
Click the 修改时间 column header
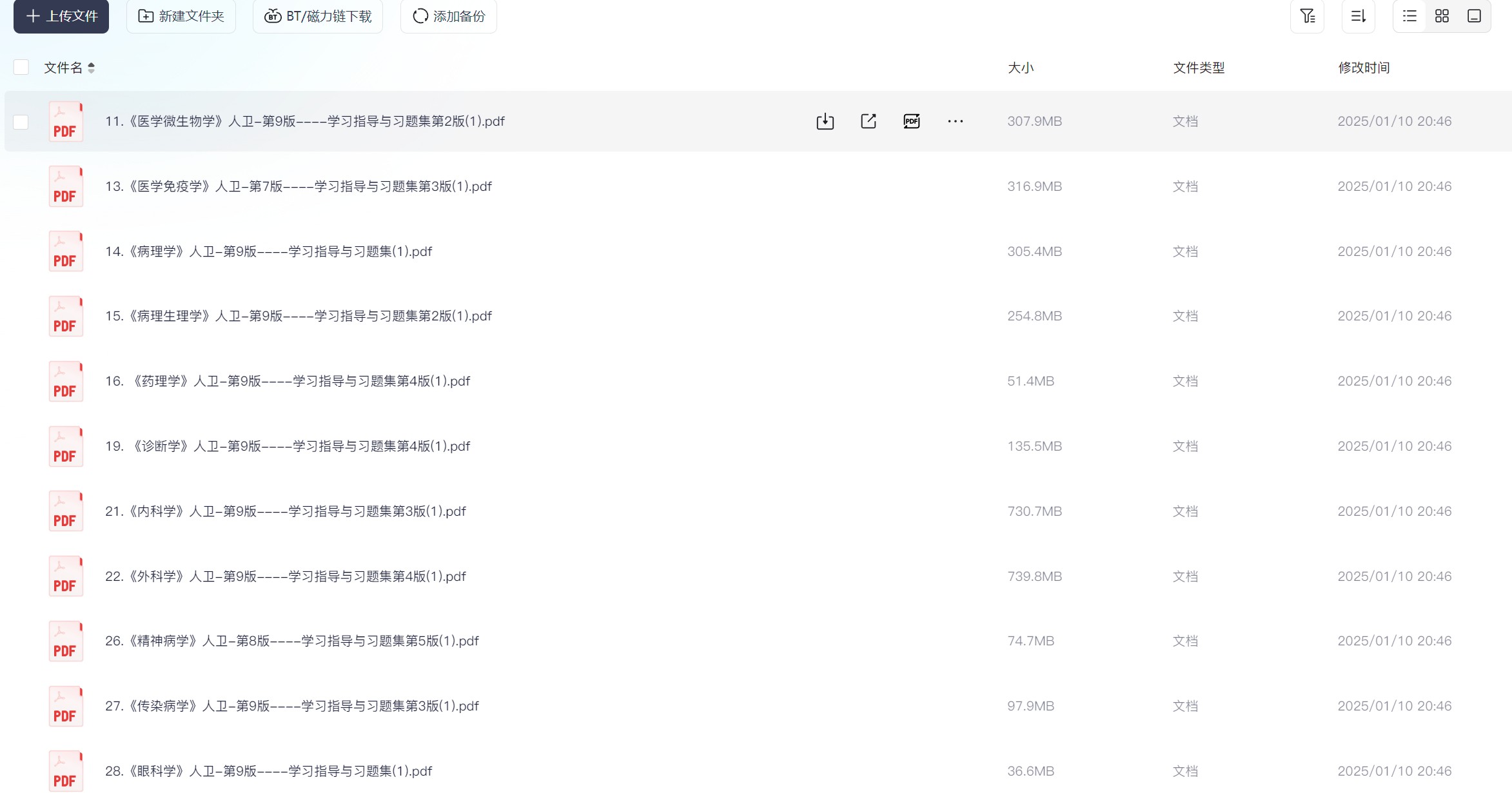point(1364,68)
